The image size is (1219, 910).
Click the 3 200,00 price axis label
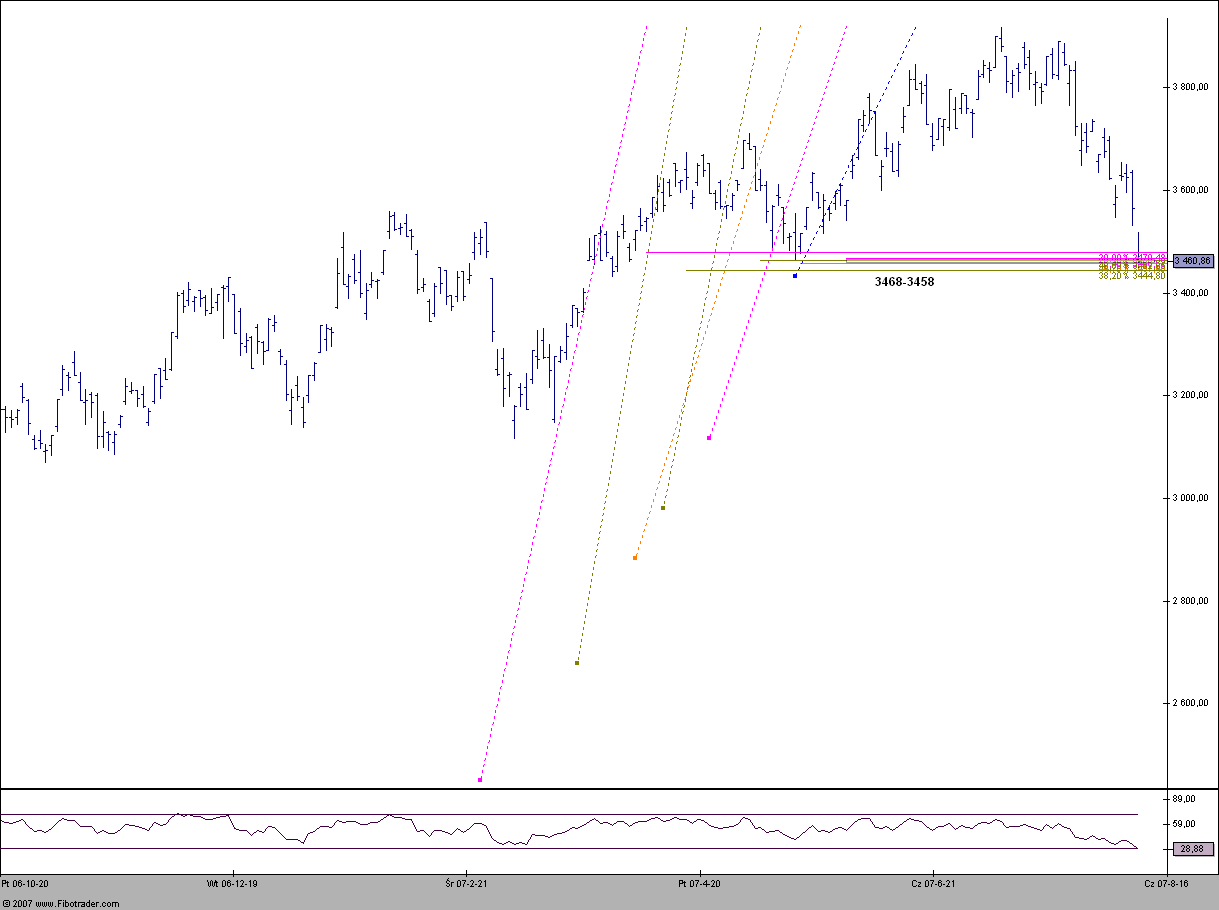(1192, 395)
